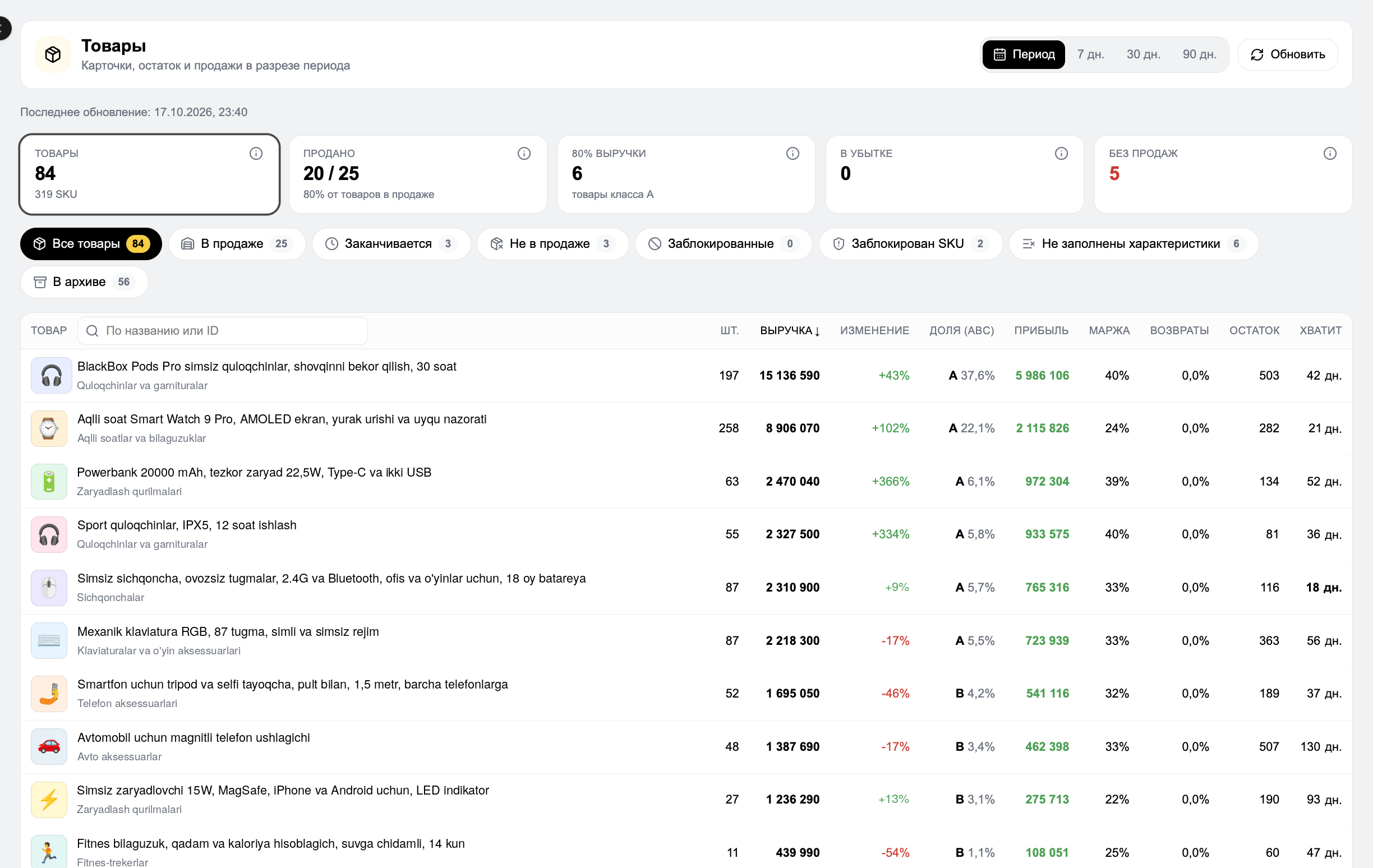Viewport: 1373px width, 868px height.
Task: Filter by Заблокирован SKU
Action: click(x=911, y=244)
